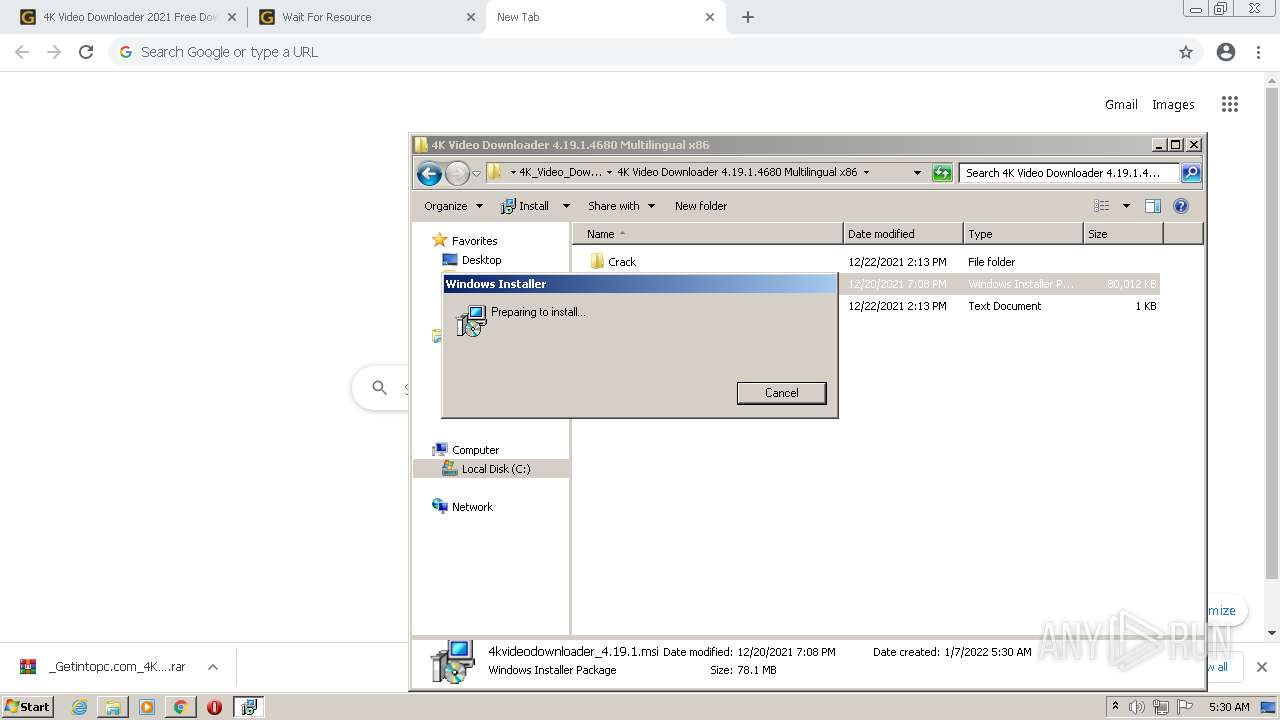Click the volume tray icon
1280x720 pixels.
(x=1137, y=707)
